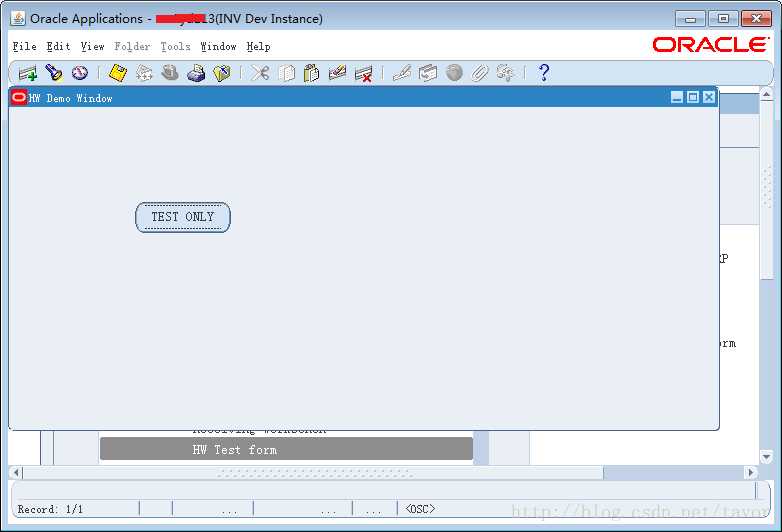Open the Edit menu
Image resolution: width=782 pixels, height=532 pixels.
coord(58,46)
